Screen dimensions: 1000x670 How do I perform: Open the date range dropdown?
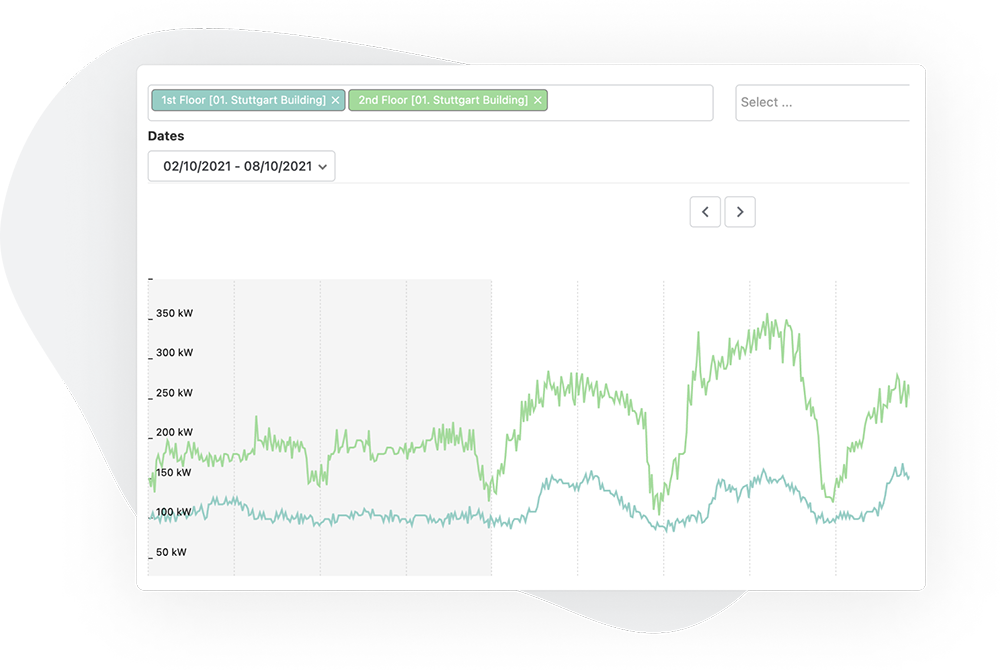240,166
